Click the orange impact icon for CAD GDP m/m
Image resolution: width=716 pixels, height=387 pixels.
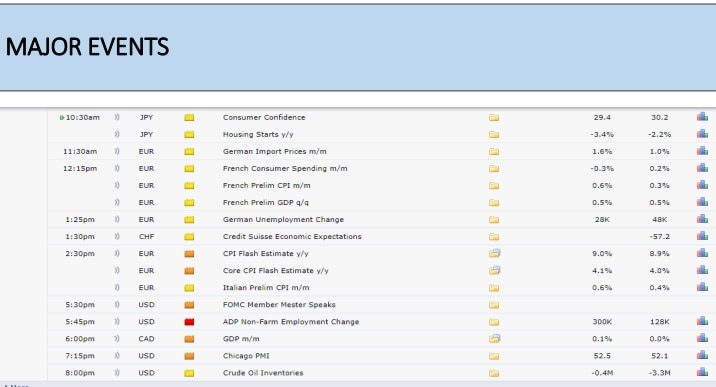[x=189, y=339]
